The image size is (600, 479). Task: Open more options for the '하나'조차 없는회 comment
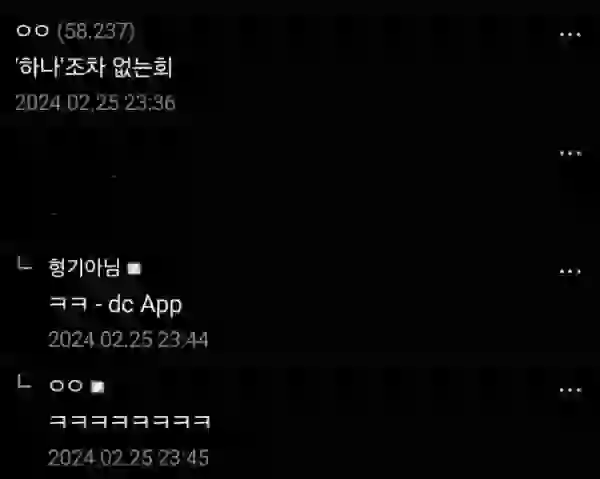570,35
